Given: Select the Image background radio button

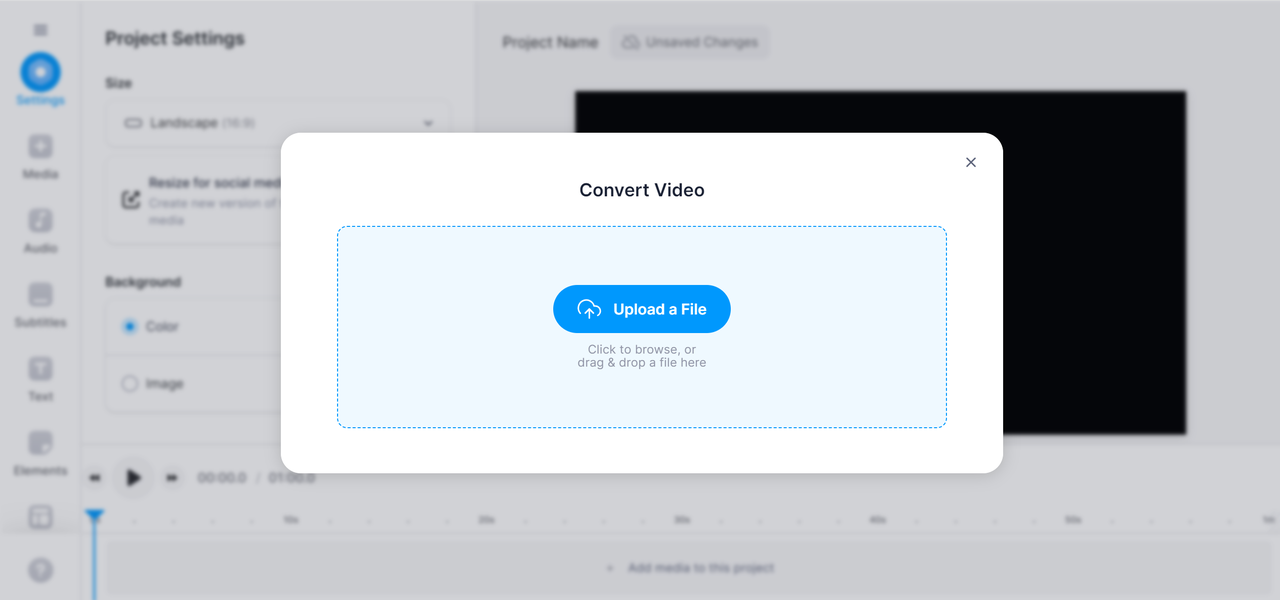Looking at the screenshot, I should tap(129, 383).
